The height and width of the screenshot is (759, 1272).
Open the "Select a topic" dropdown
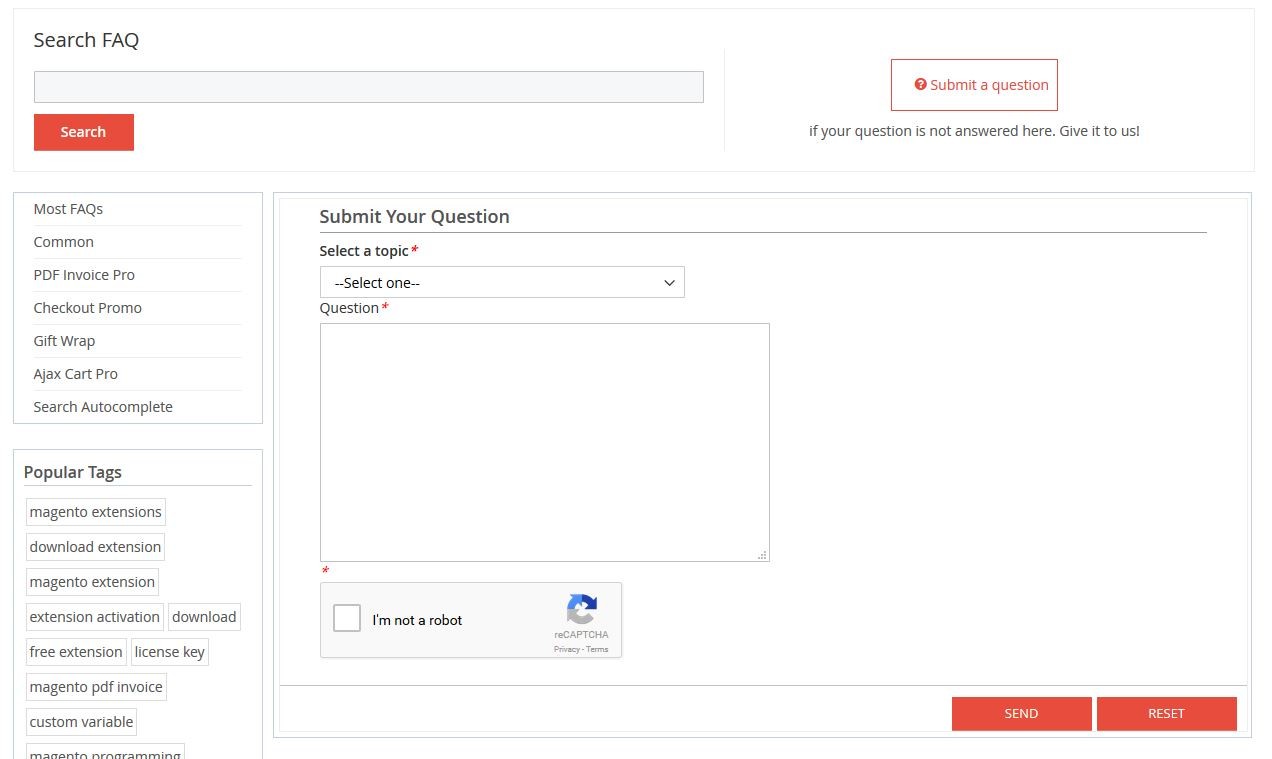pos(502,282)
